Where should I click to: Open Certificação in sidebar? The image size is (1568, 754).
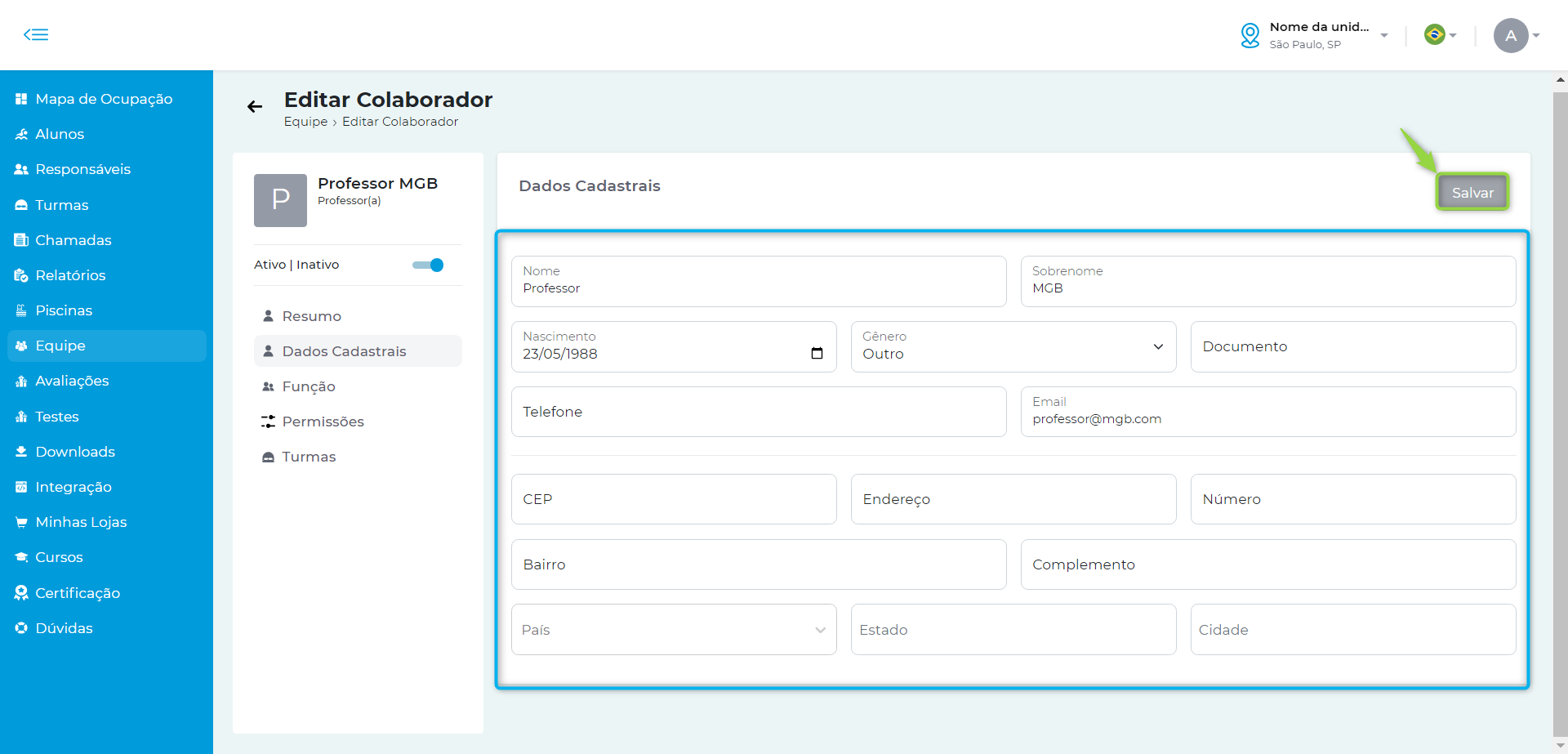point(106,593)
